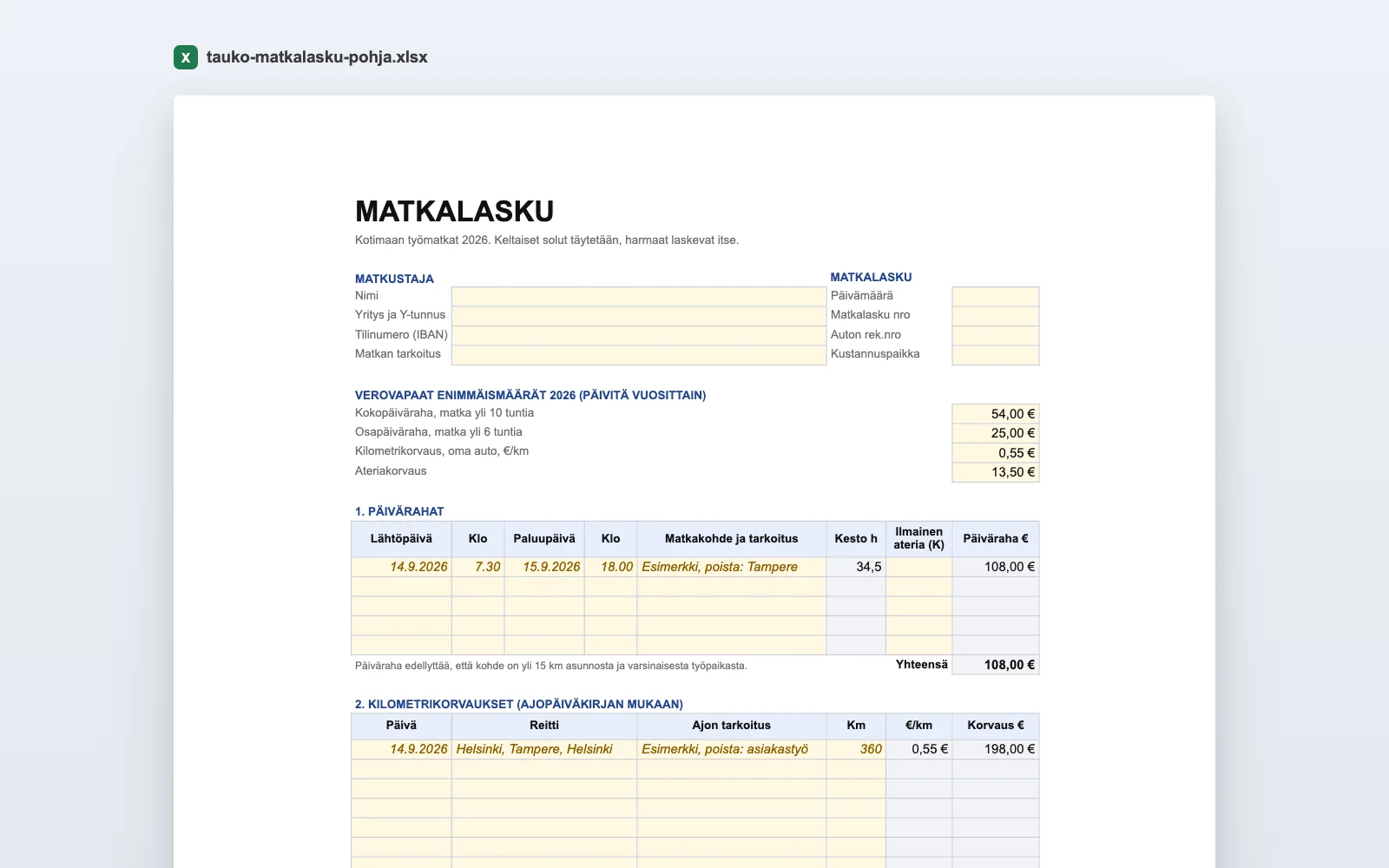Click the 34,5 duration cell
Screen dimensions: 1389x868
(856, 567)
